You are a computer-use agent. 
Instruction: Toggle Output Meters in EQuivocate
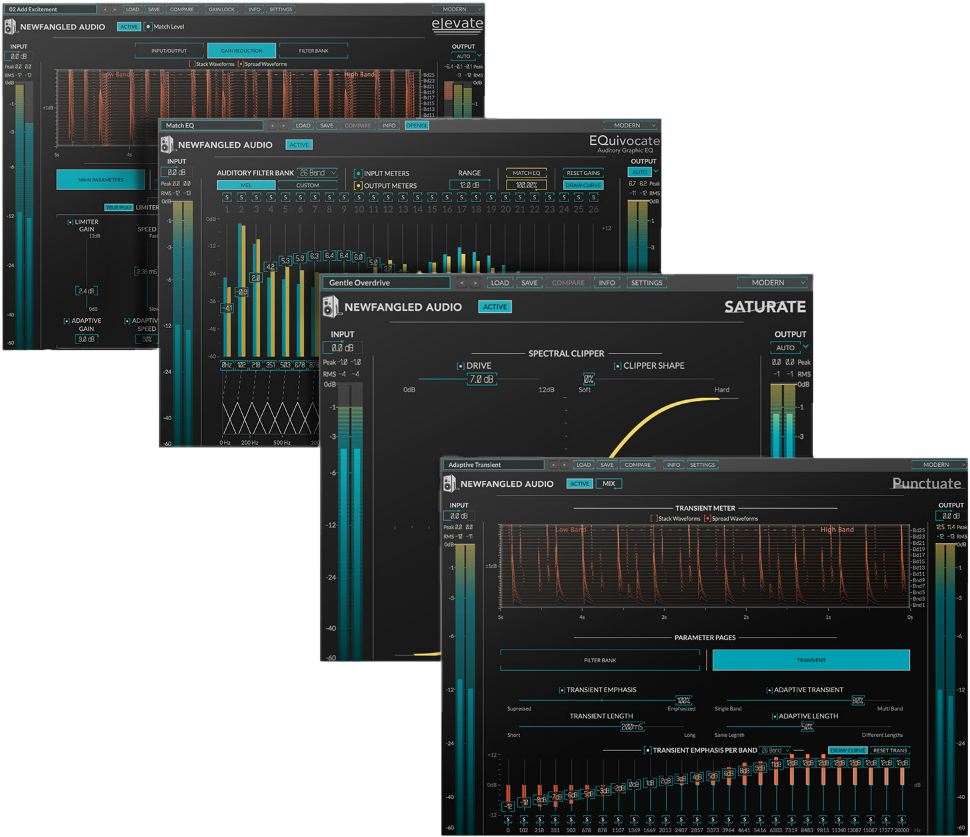click(x=358, y=186)
